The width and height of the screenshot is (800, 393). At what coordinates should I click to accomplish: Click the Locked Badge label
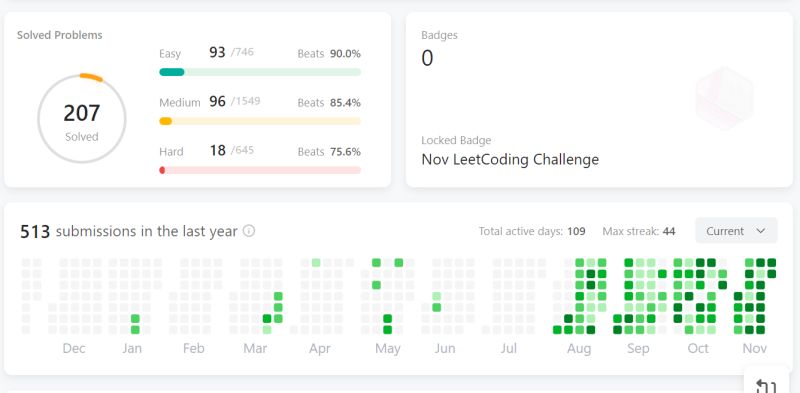[456, 140]
